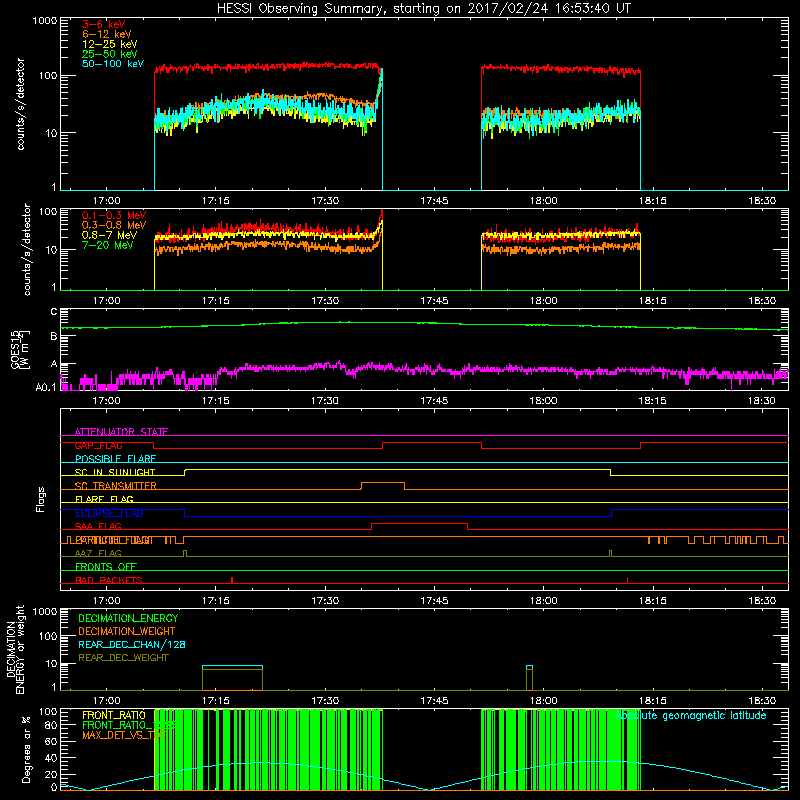
Task: Click the yellow FRONT_RATIO legend label
Action: [114, 715]
